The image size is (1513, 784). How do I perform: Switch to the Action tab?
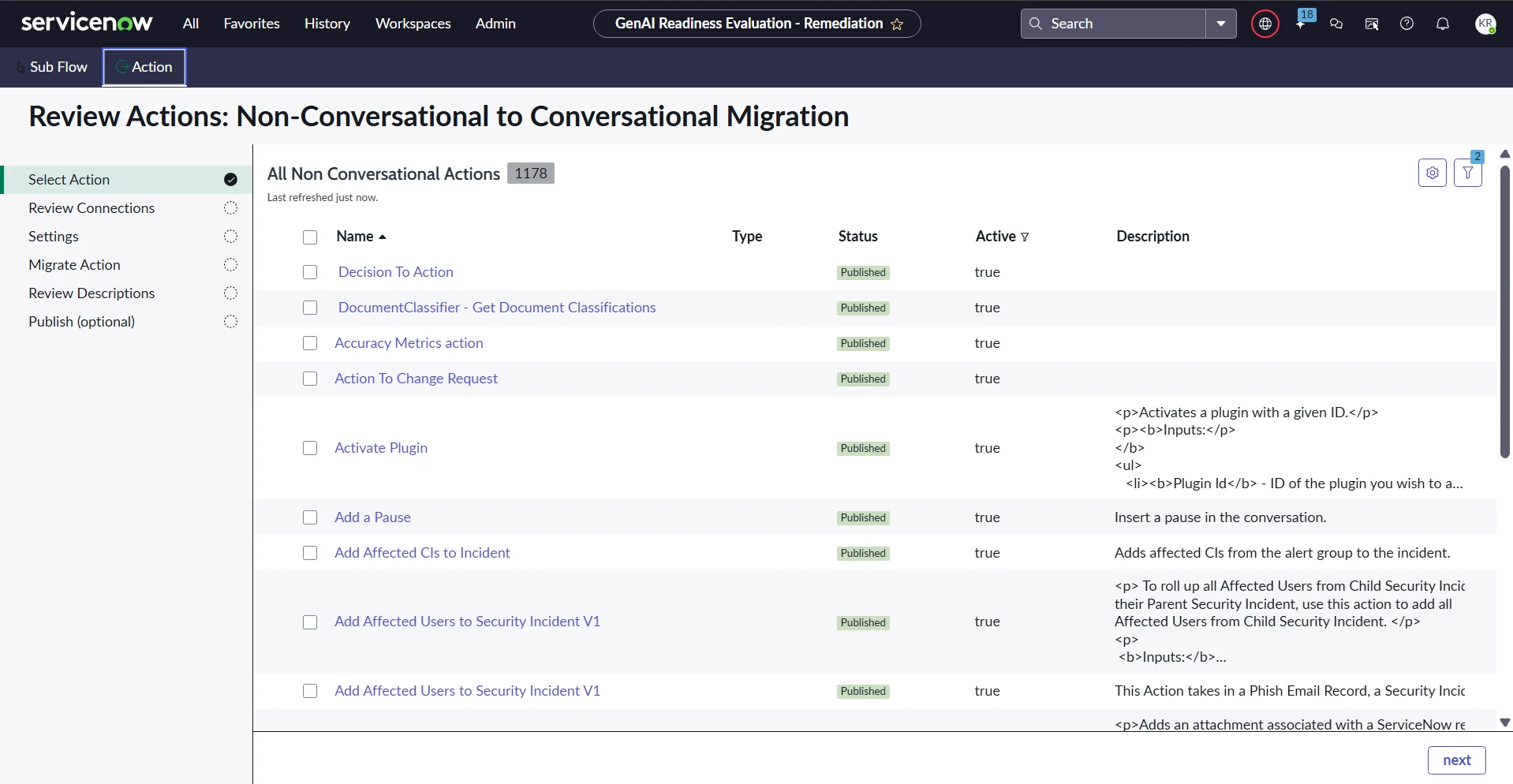pos(144,67)
